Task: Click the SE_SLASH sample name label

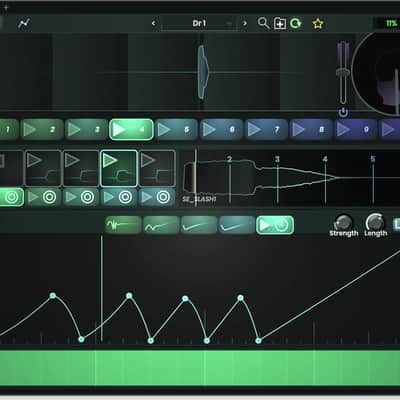Action: point(199,199)
